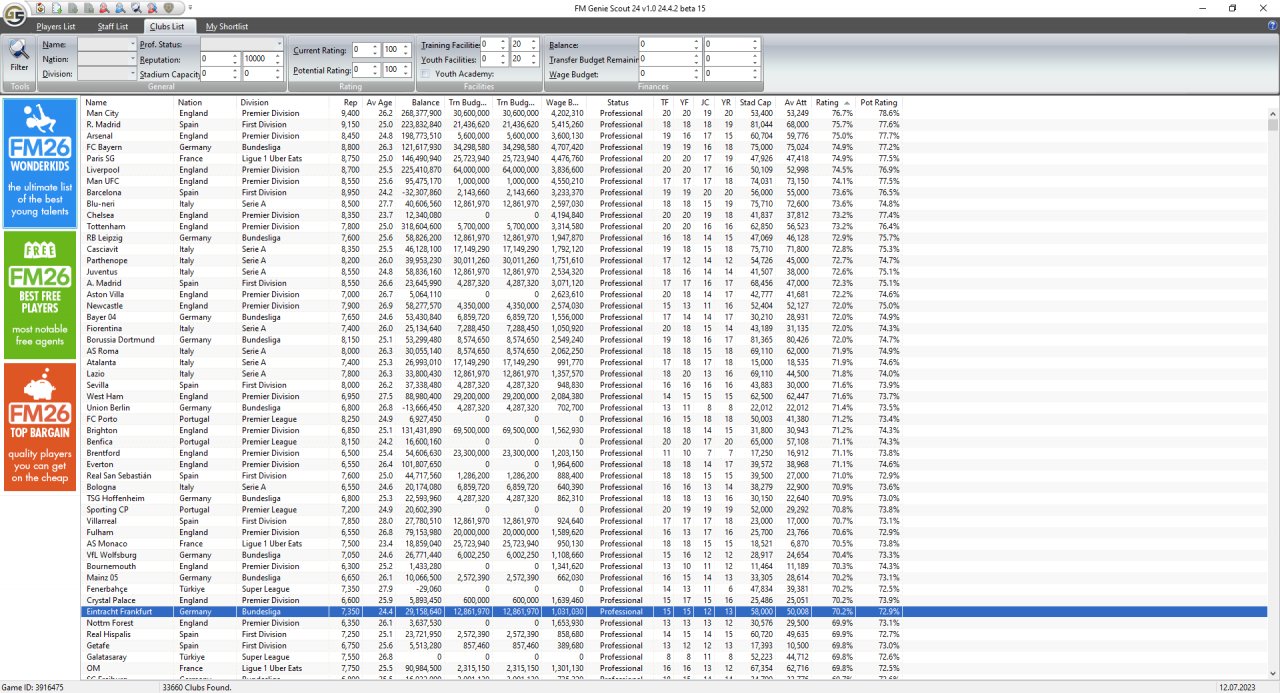Image resolution: width=1280 pixels, height=693 pixels.
Task: Select the Galatasaray club row
Action: (492, 657)
